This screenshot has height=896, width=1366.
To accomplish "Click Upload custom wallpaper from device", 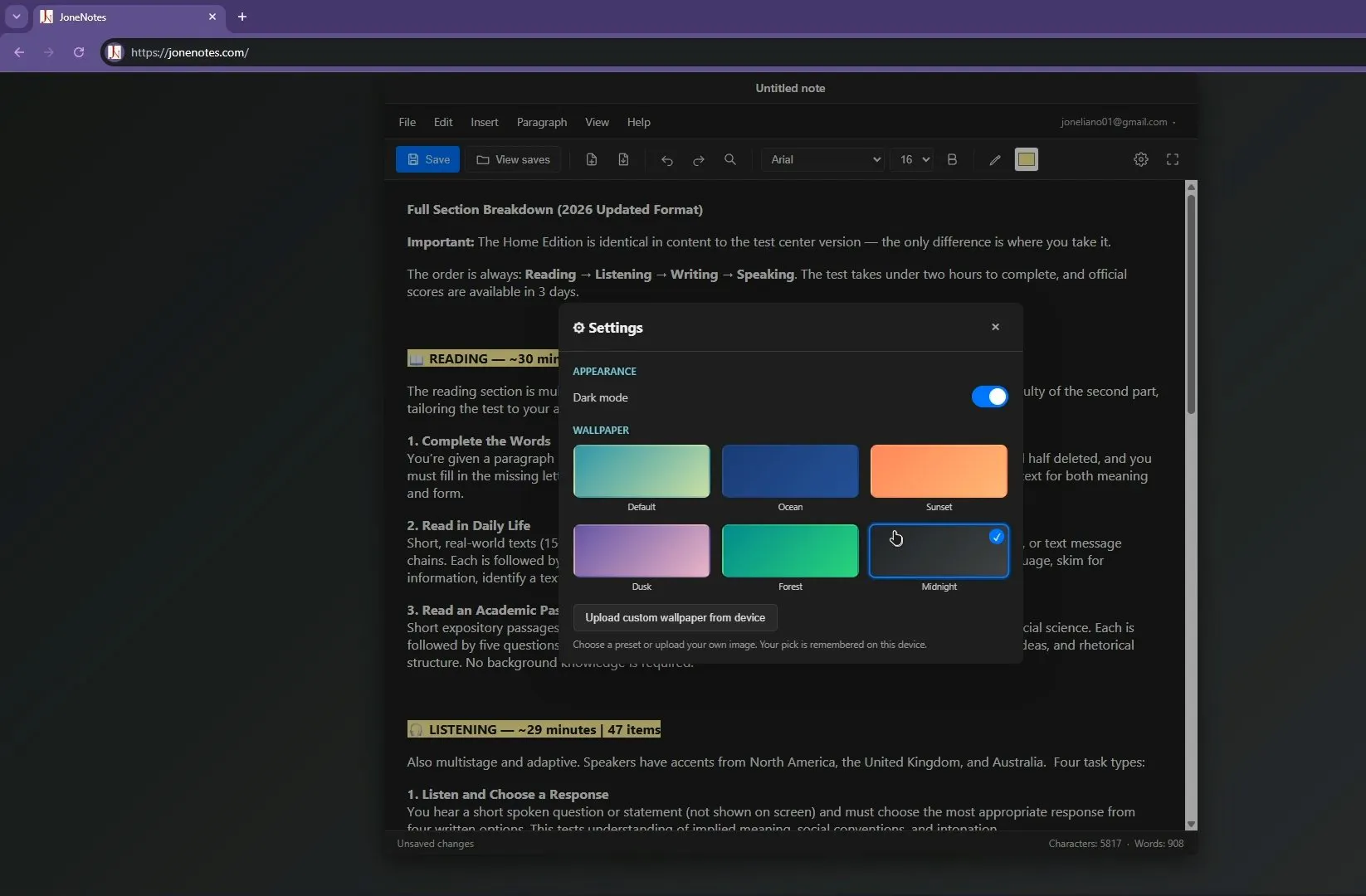I will pos(675,618).
